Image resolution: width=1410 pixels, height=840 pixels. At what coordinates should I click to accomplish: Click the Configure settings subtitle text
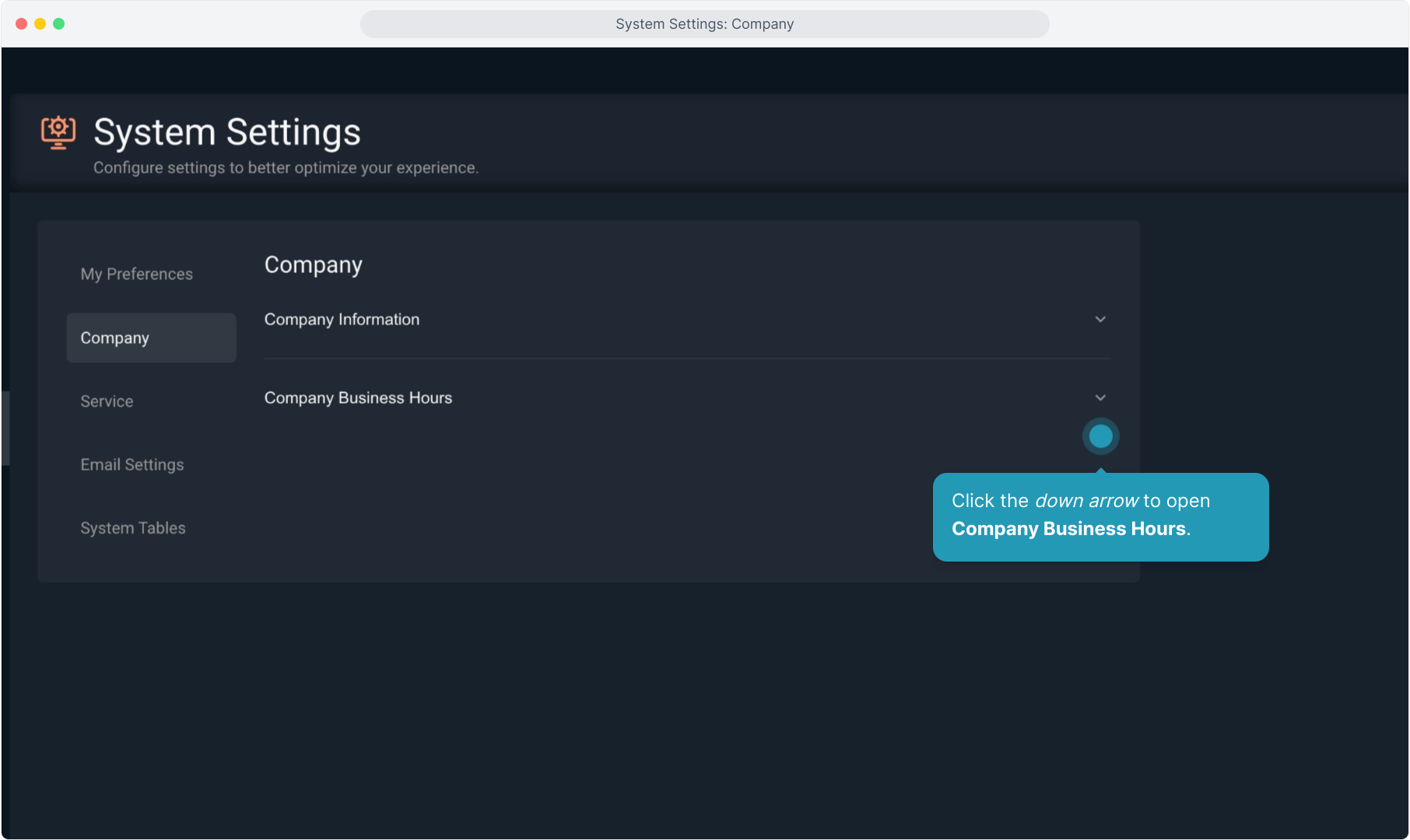point(286,168)
